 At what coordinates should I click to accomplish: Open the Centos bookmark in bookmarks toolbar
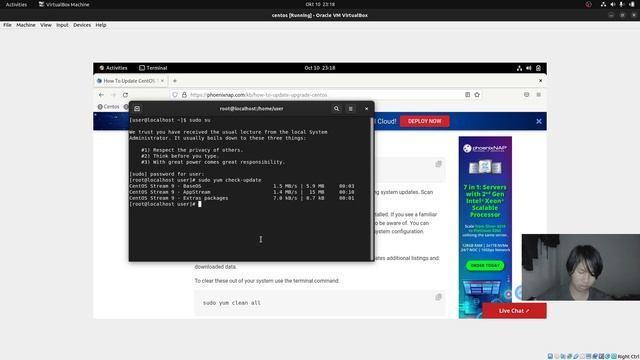pos(108,107)
